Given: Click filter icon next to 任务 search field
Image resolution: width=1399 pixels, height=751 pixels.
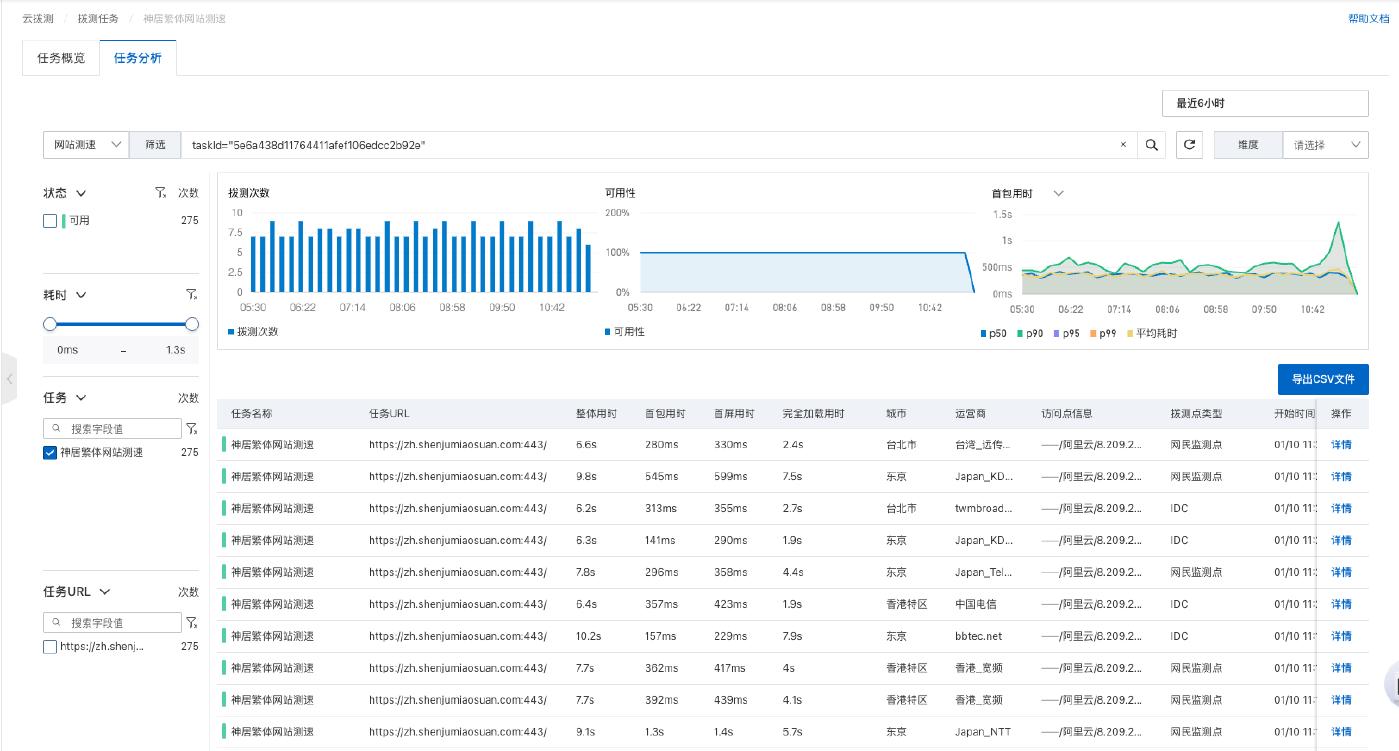Looking at the screenshot, I should click(191, 428).
